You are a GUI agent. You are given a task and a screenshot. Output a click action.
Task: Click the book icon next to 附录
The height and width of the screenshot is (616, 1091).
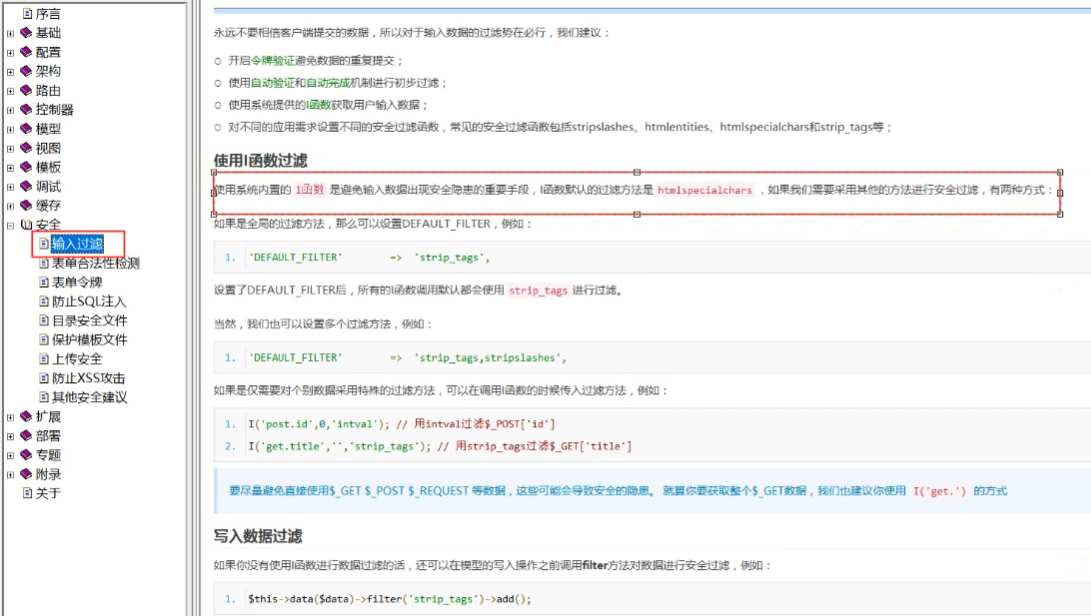tap(26, 474)
